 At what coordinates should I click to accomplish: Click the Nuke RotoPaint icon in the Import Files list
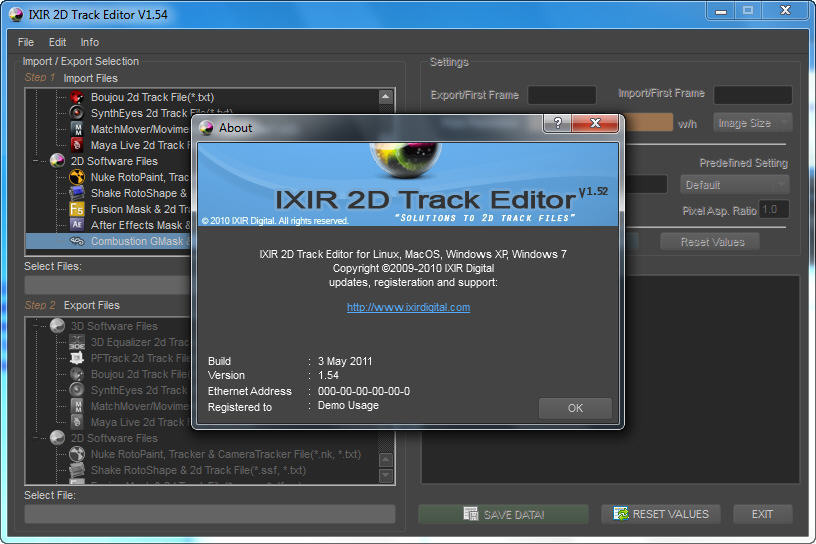[77, 177]
